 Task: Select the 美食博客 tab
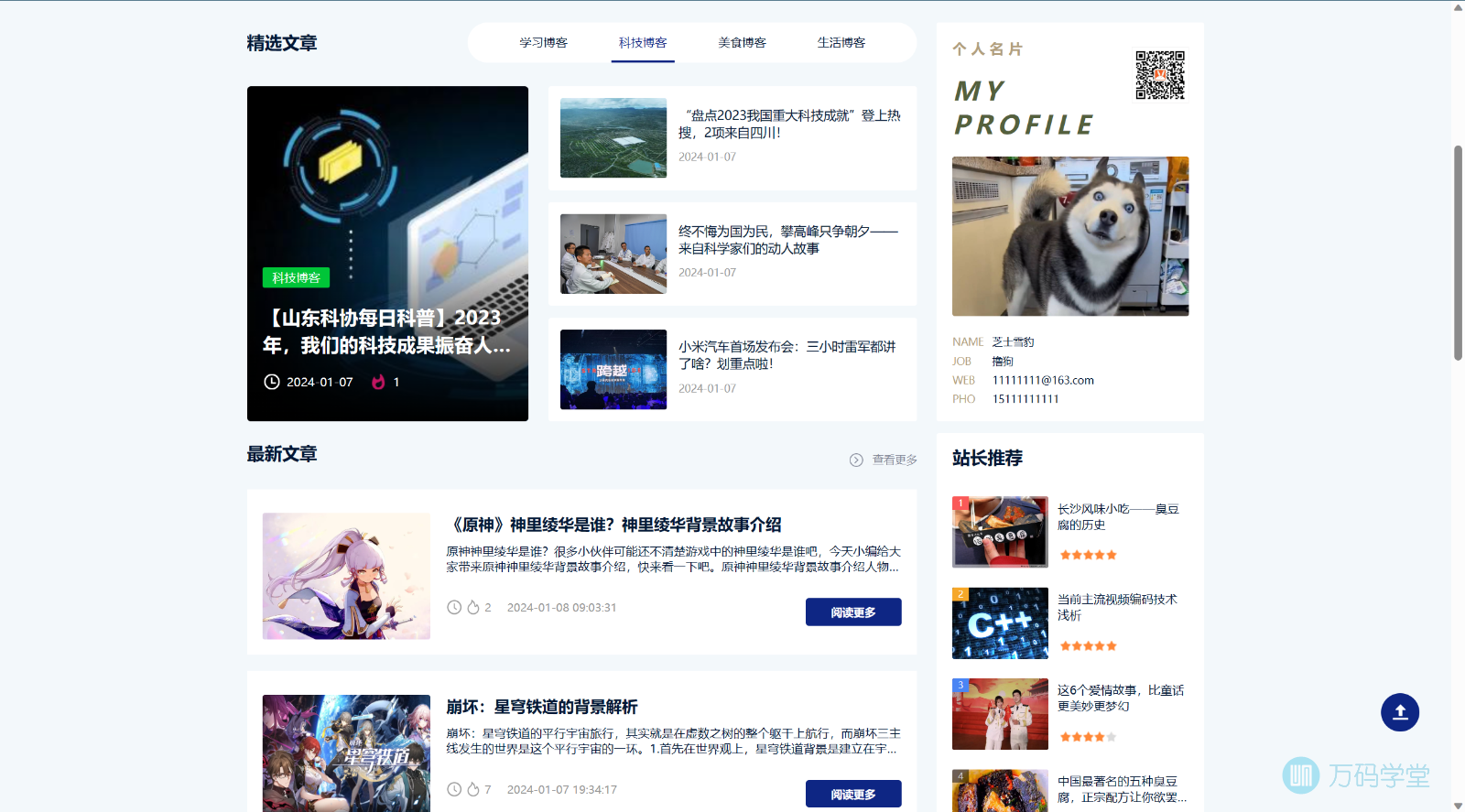(x=742, y=43)
